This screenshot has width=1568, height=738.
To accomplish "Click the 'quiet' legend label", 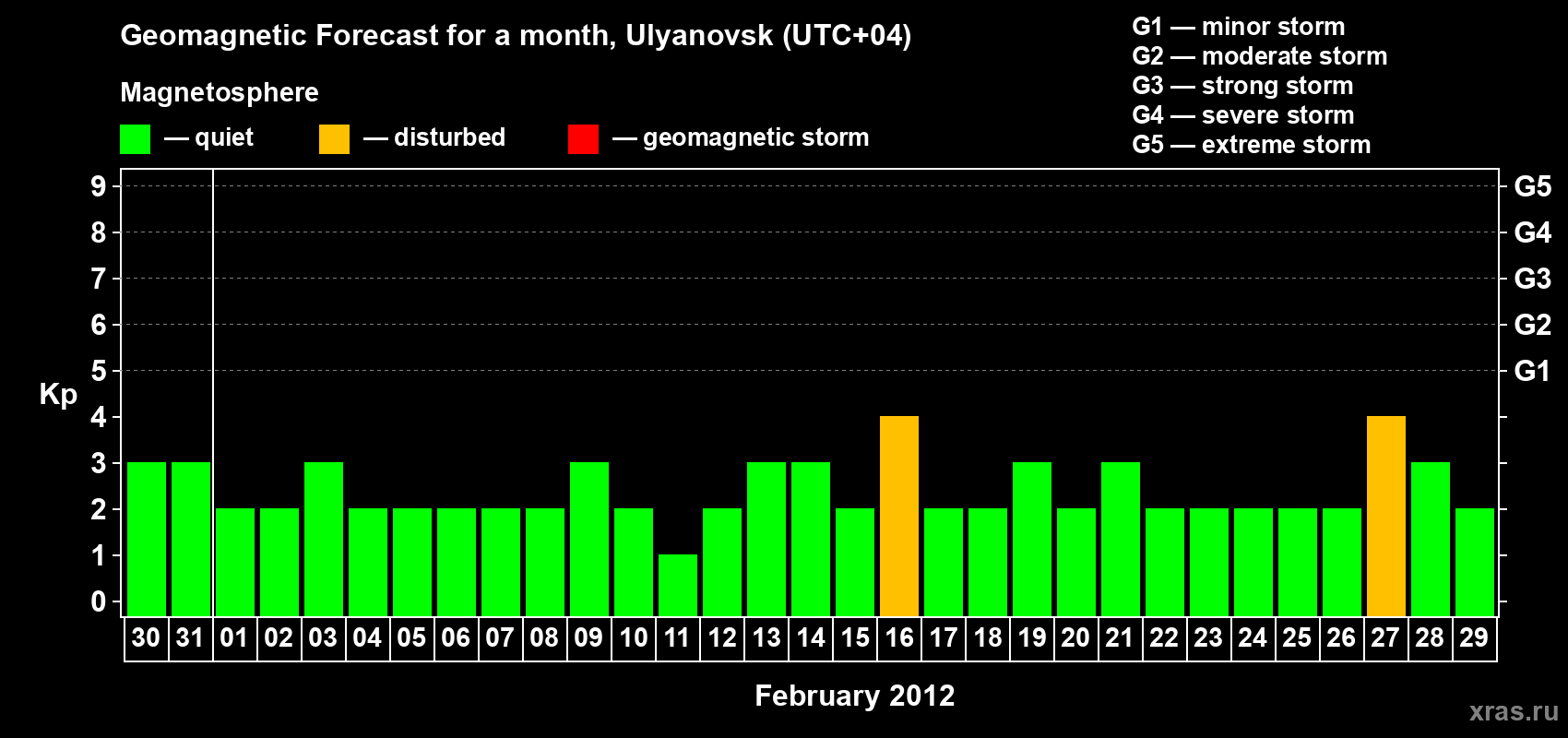I will pos(224,137).
